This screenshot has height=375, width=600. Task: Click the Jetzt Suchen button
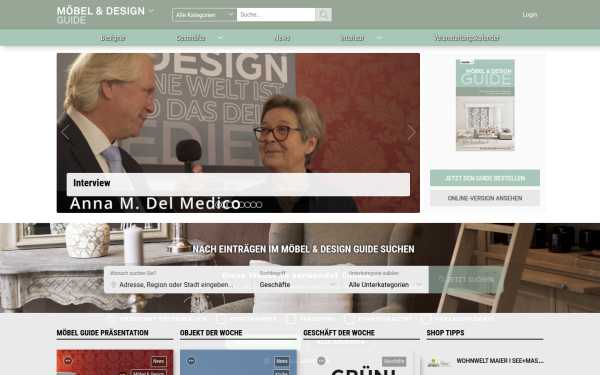click(x=466, y=280)
